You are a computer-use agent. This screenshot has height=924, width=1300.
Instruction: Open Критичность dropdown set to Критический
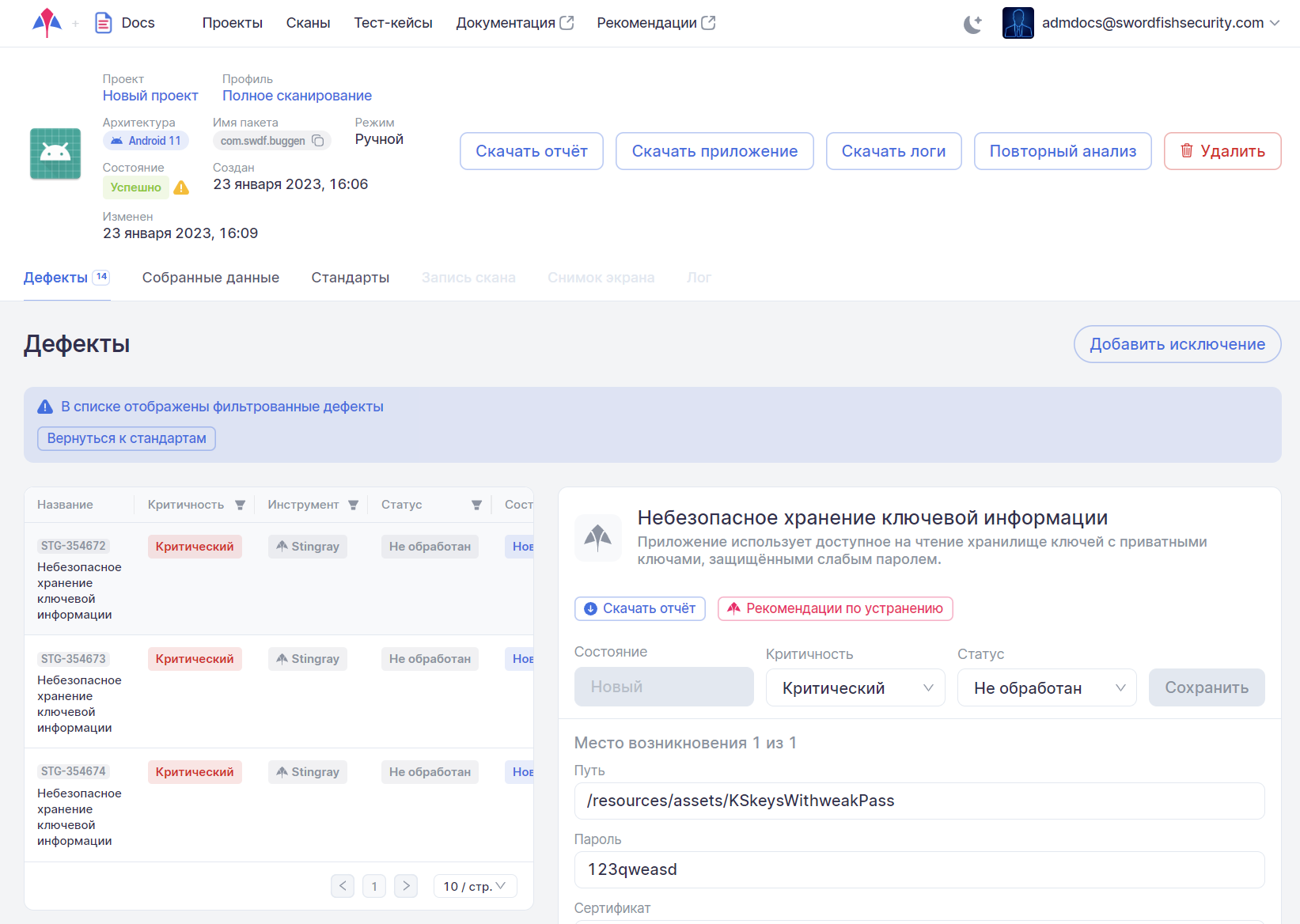click(x=855, y=688)
